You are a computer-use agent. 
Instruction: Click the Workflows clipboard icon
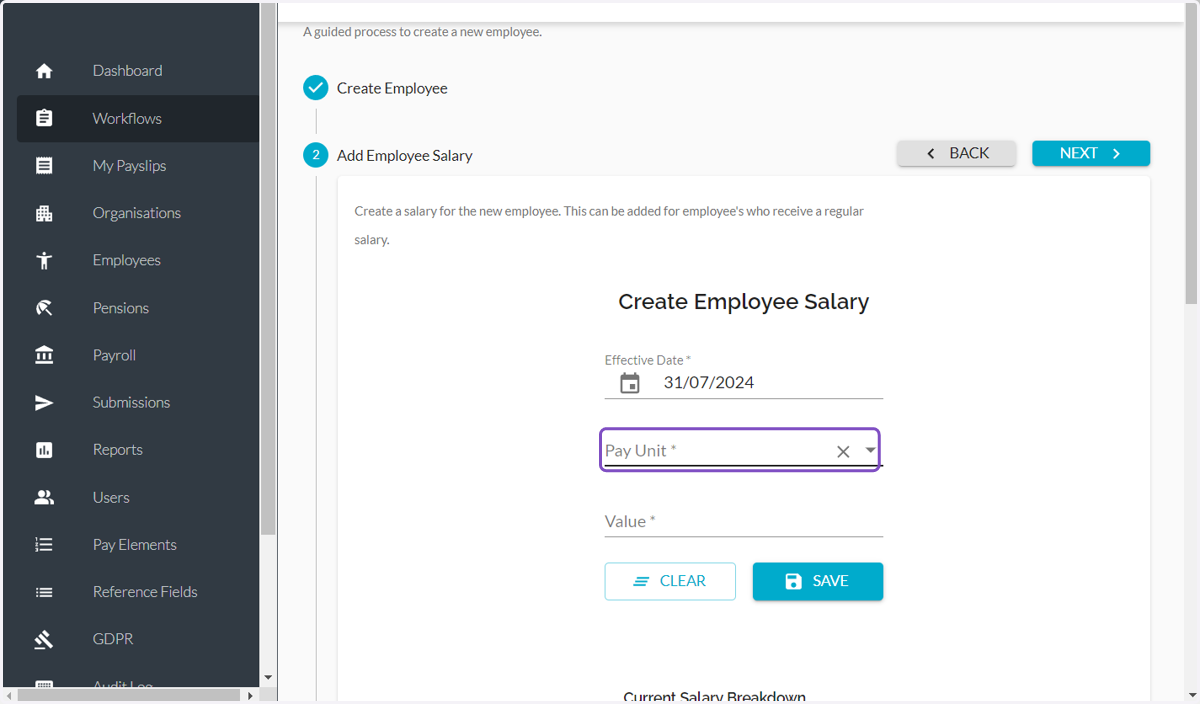[x=44, y=118]
